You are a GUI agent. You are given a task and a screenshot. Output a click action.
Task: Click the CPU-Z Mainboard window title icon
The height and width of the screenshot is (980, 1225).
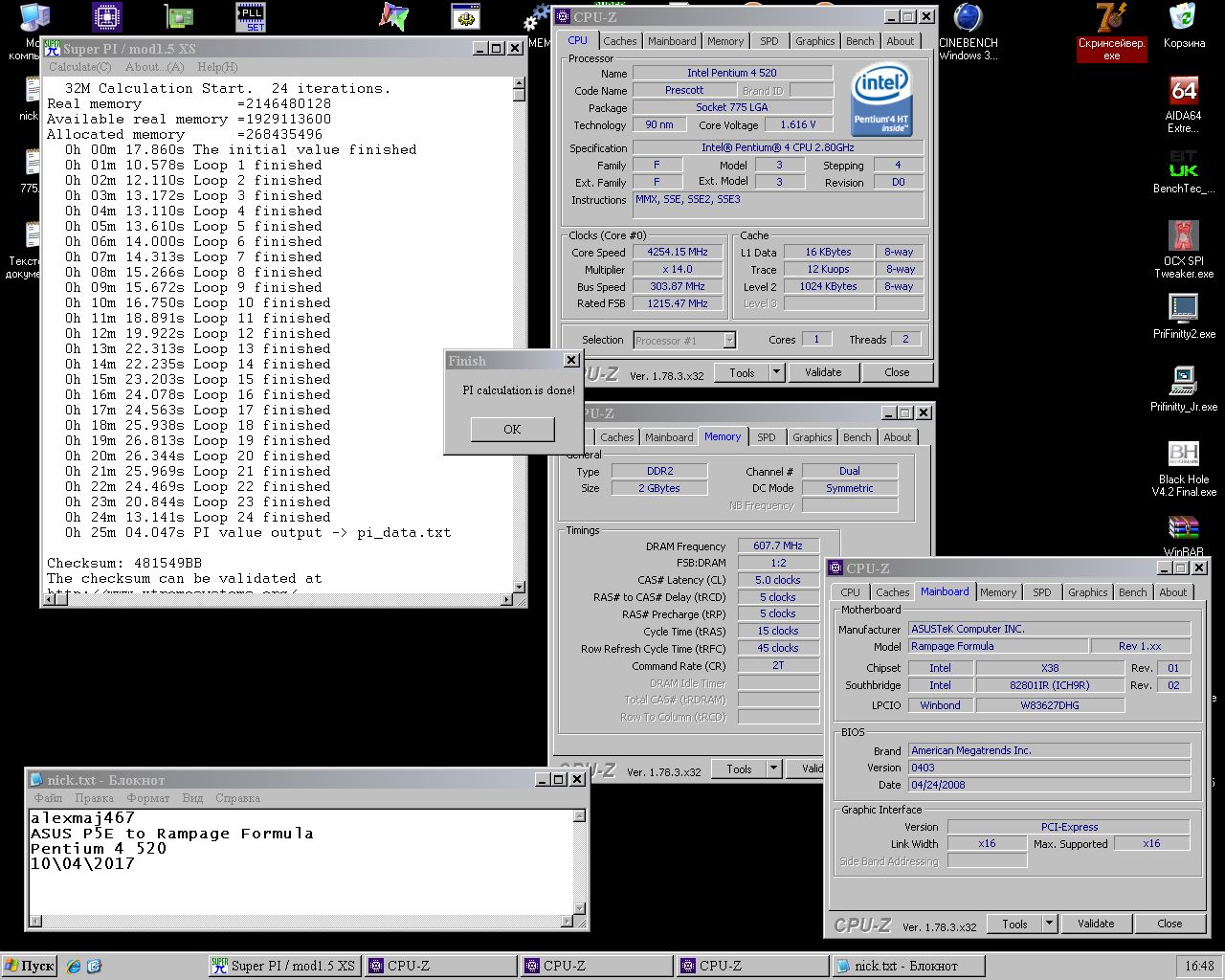click(835, 568)
